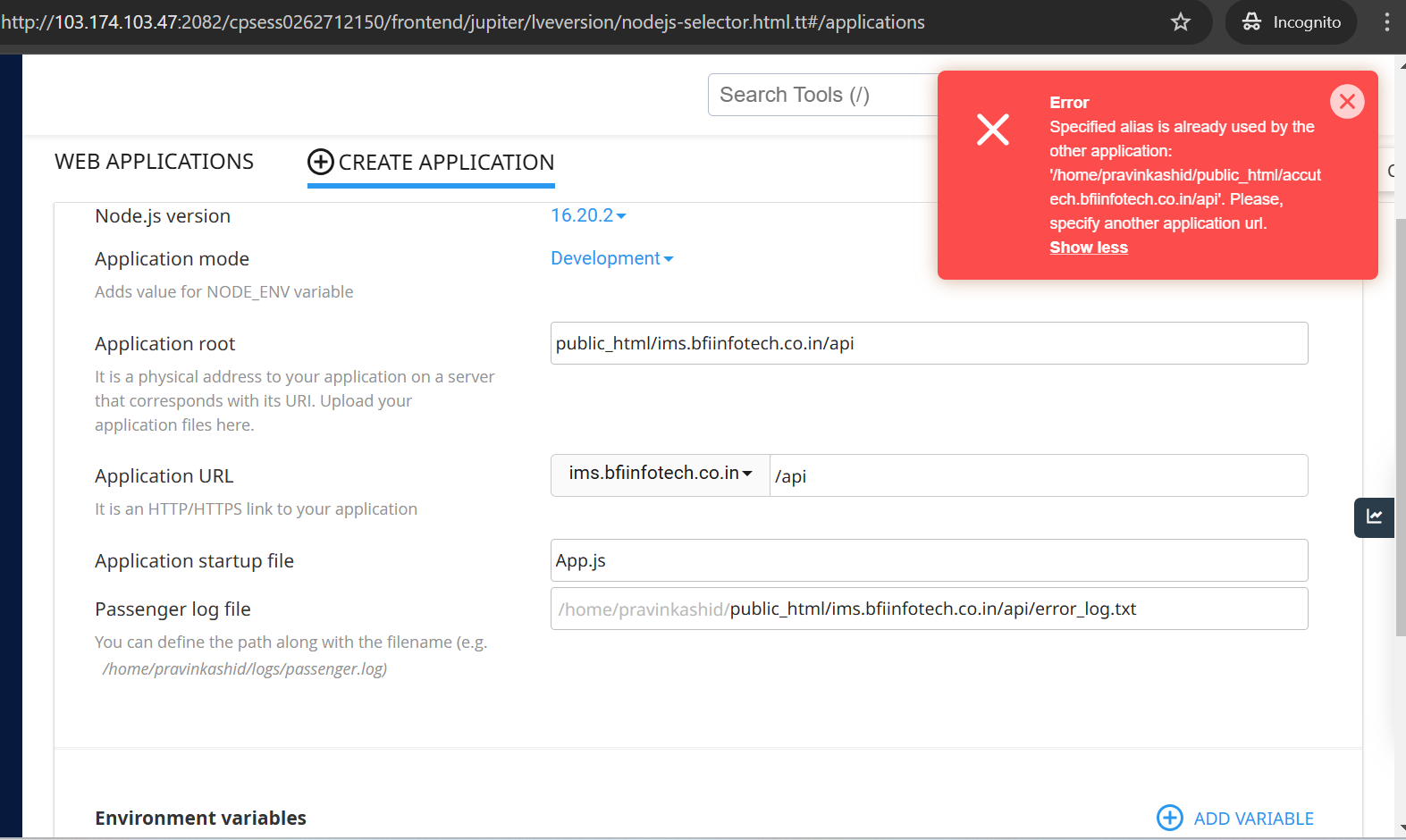Click the plus icon beside Add Variable

point(1169,818)
